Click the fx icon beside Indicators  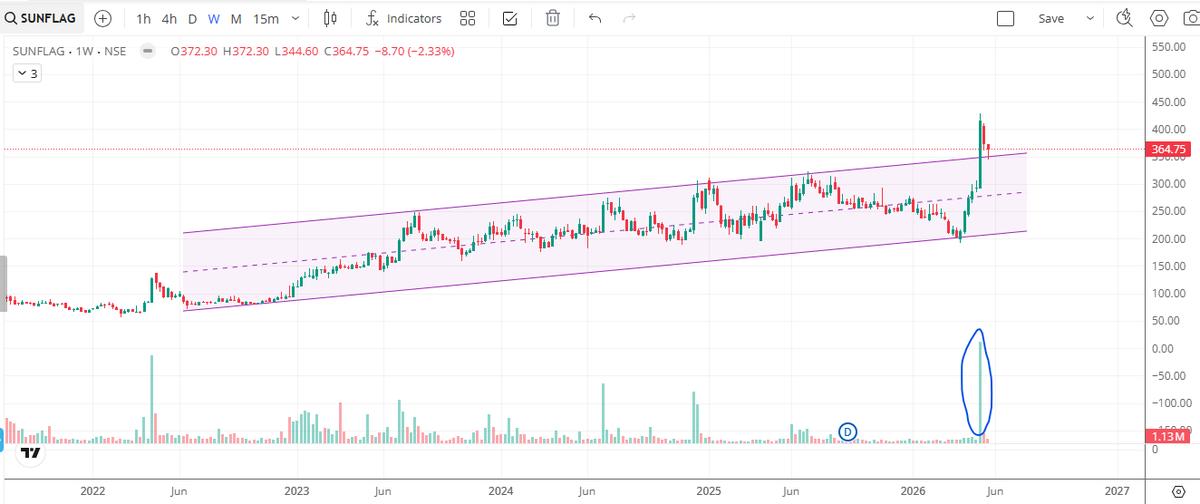(x=372, y=18)
